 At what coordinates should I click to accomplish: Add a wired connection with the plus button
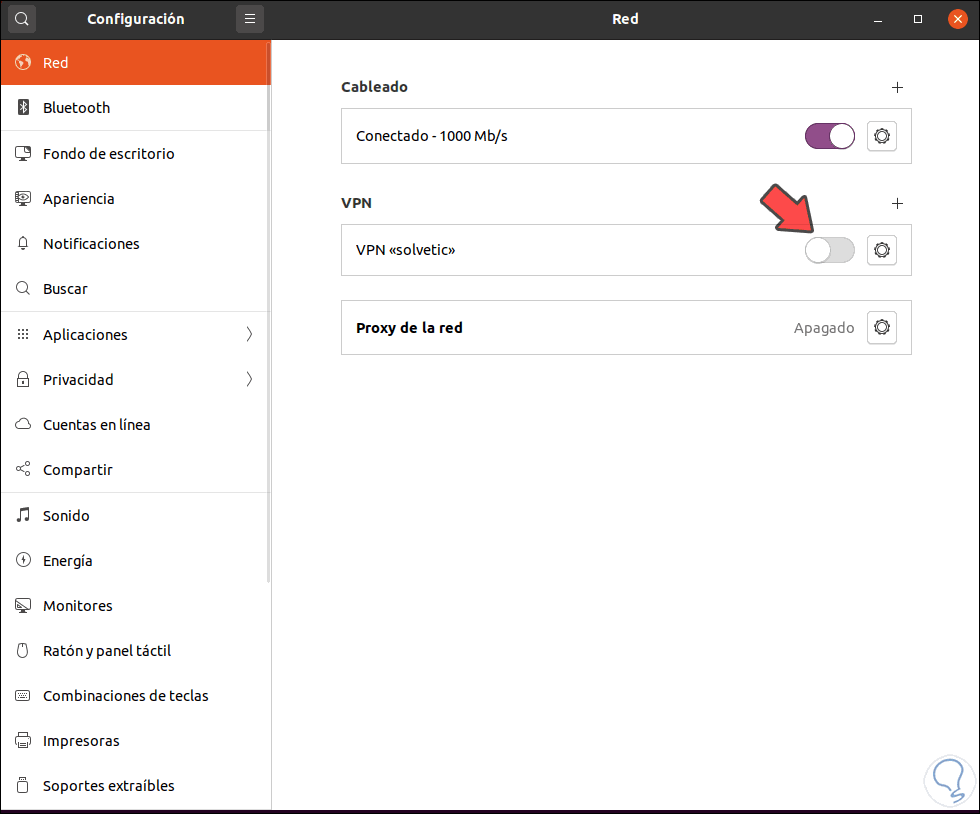pyautogui.click(x=897, y=87)
